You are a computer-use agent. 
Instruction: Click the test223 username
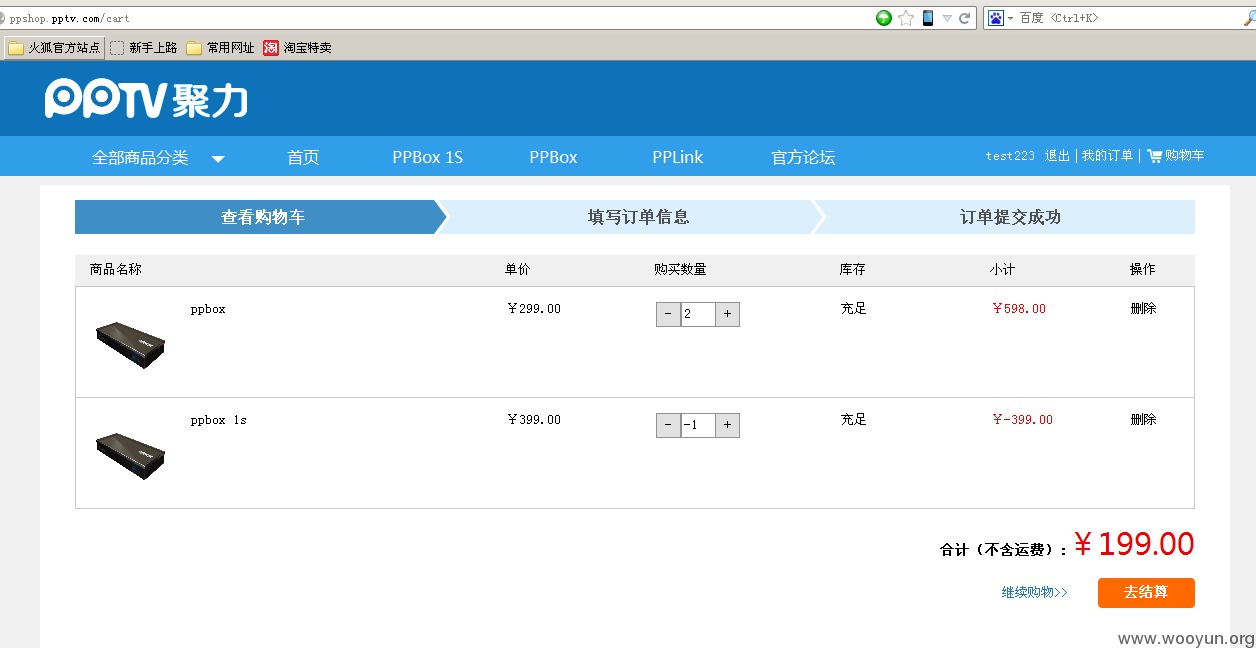(x=1010, y=155)
